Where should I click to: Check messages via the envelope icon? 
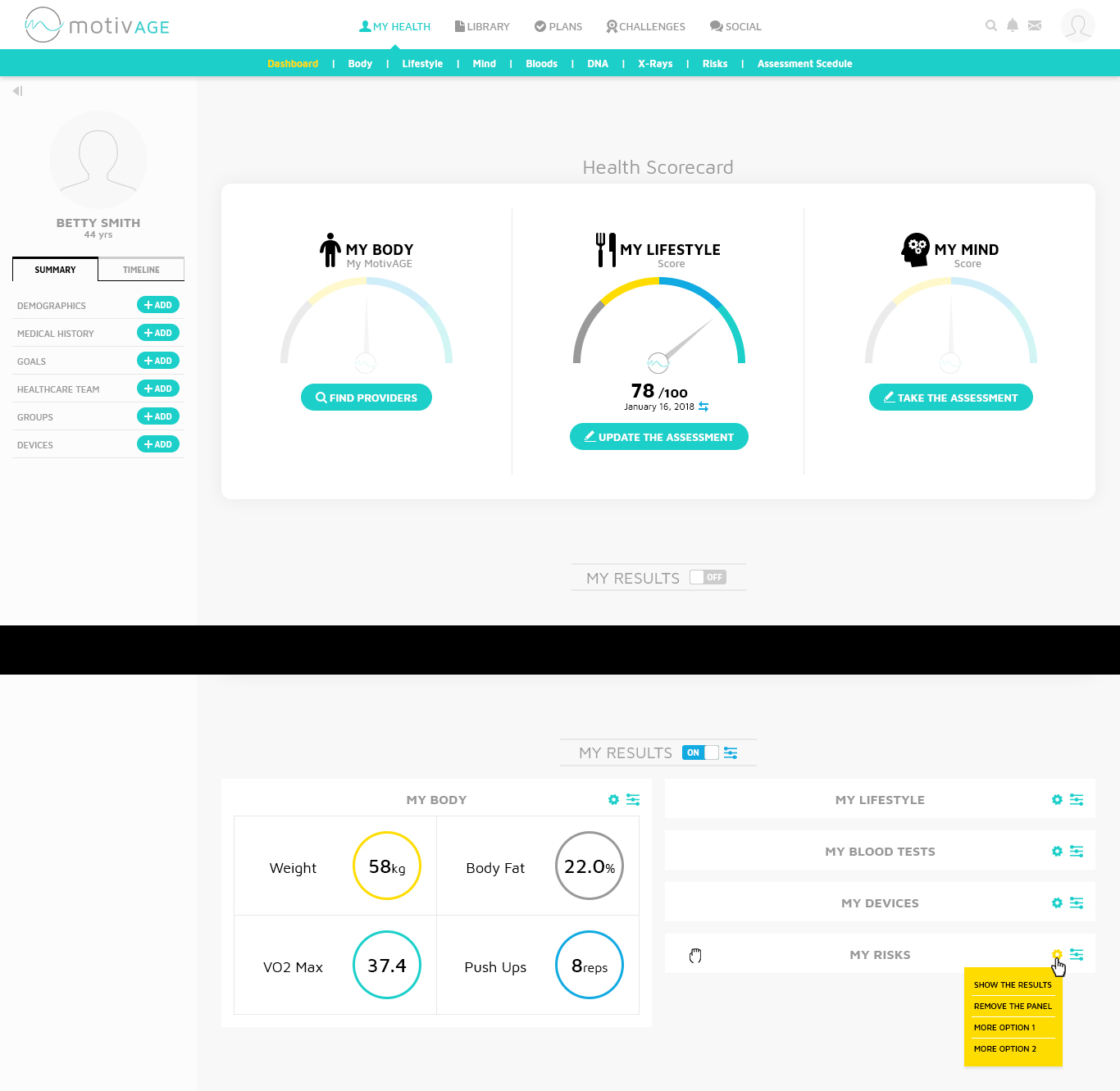click(x=1035, y=25)
